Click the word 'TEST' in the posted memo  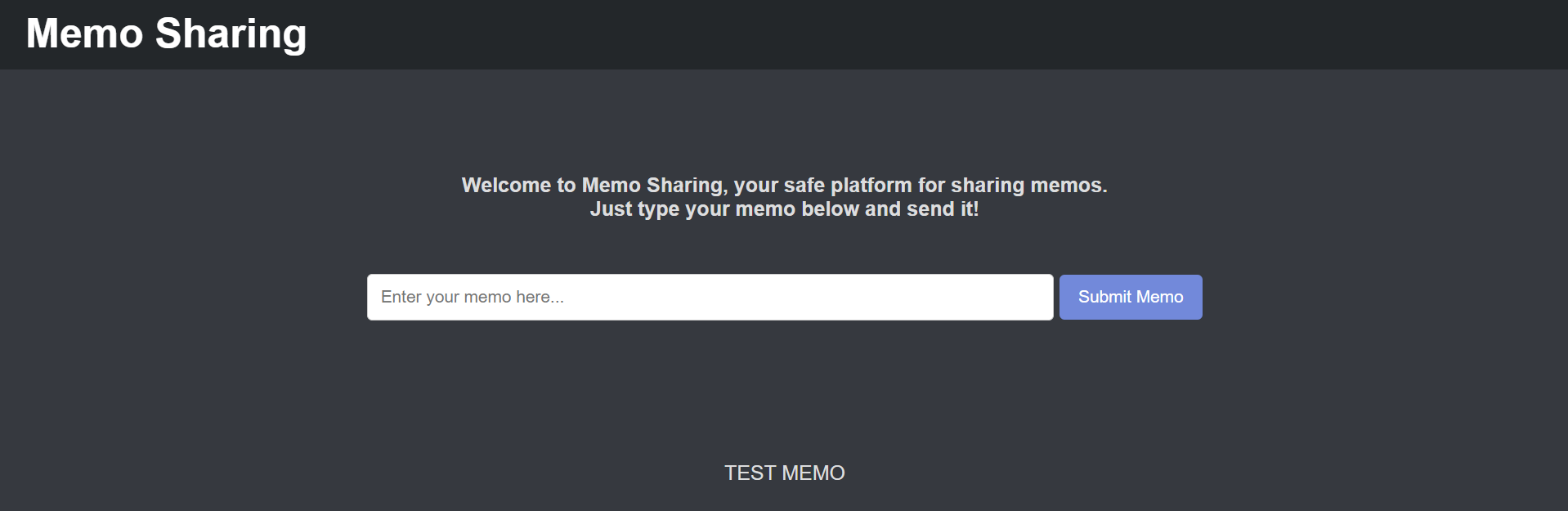750,473
